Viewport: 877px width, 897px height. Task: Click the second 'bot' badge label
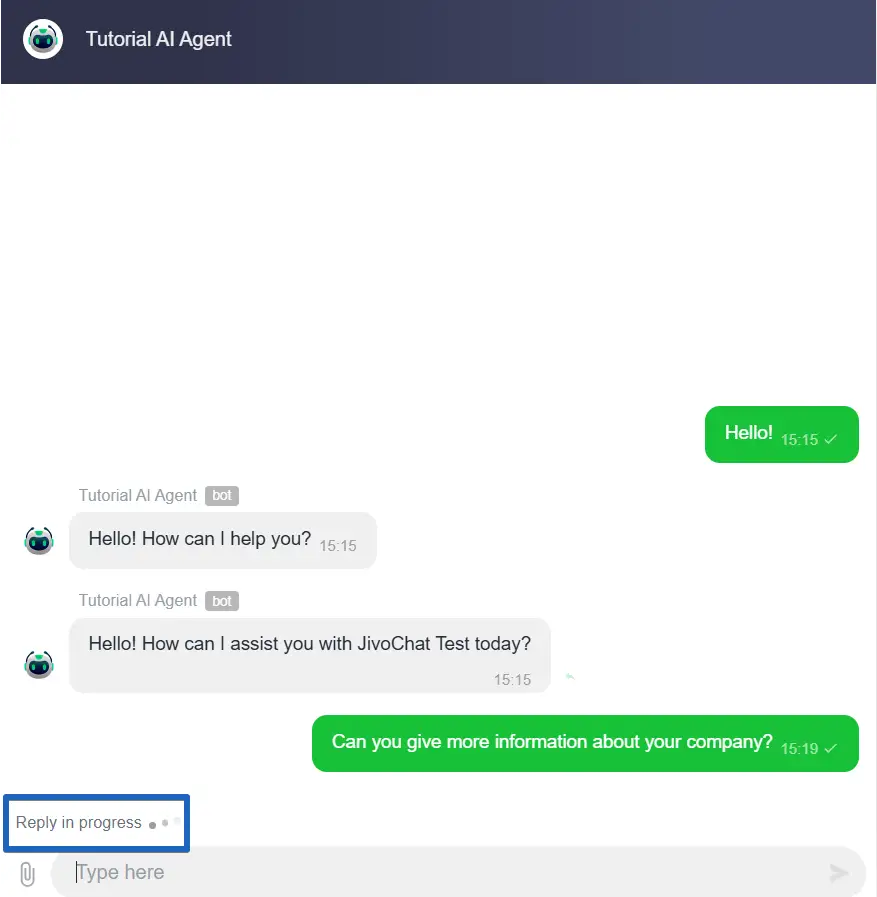(222, 601)
